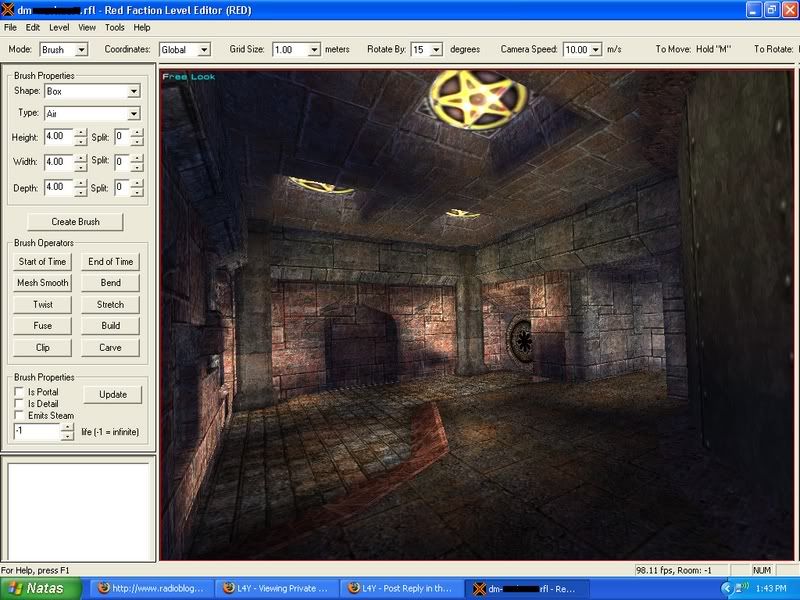Click the Stretch operator button
The width and height of the screenshot is (800, 600).
110,305
